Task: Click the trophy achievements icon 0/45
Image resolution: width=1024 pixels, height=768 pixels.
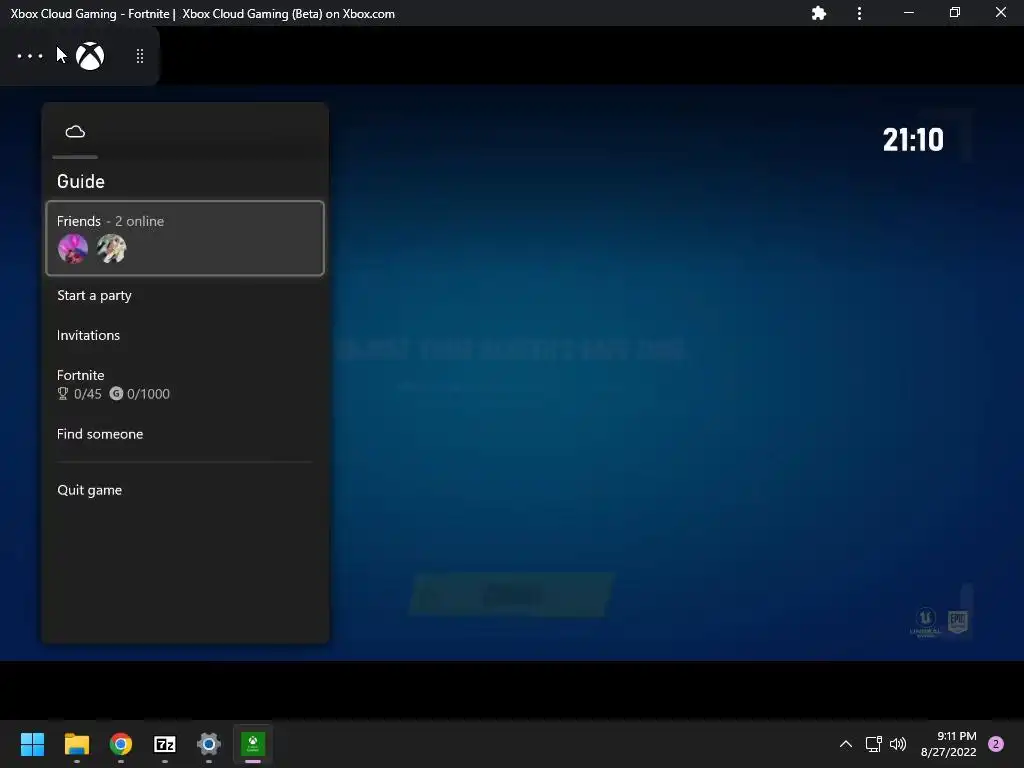Action: (x=63, y=393)
